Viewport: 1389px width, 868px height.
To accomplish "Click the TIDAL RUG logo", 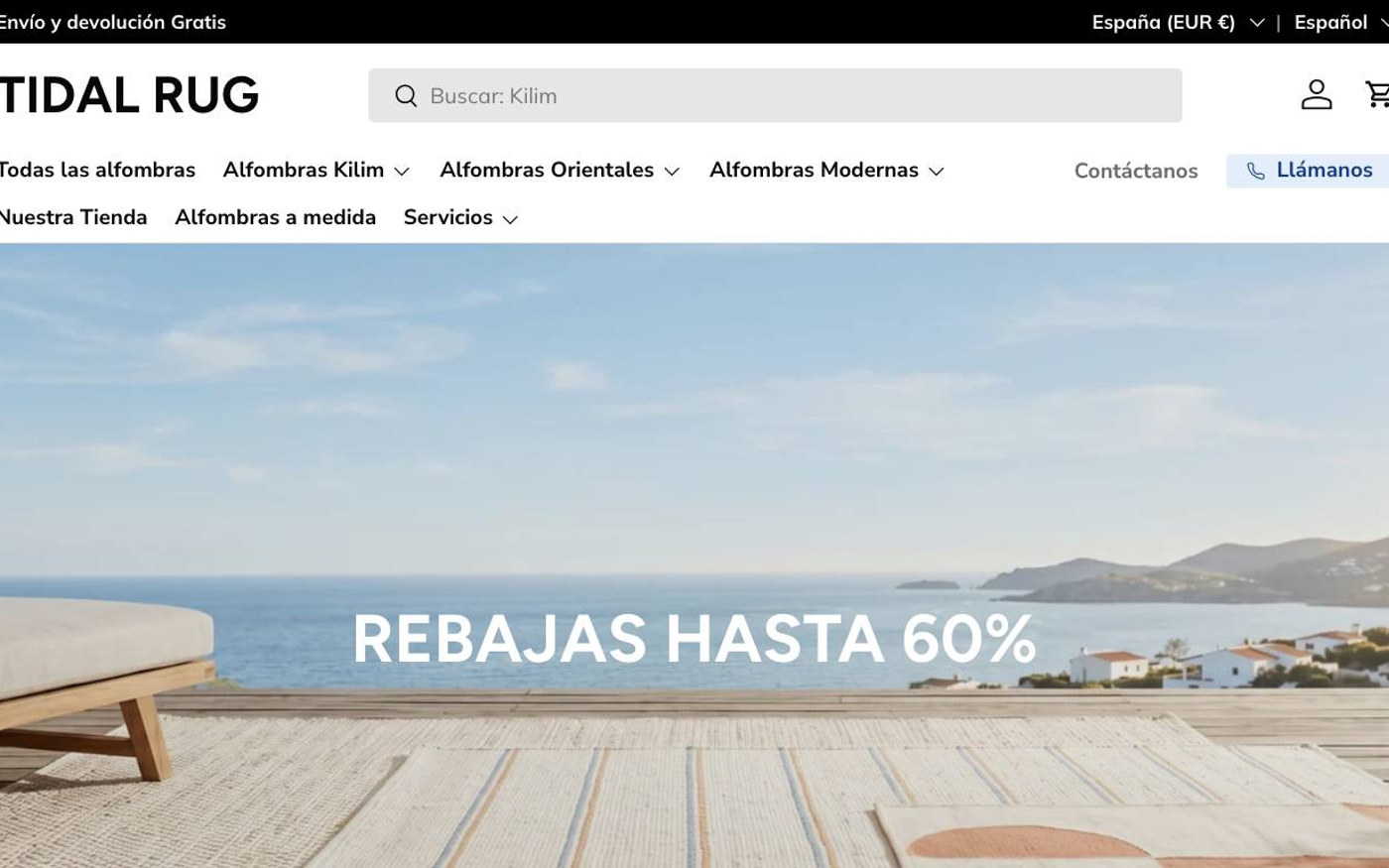I will 129,95.
